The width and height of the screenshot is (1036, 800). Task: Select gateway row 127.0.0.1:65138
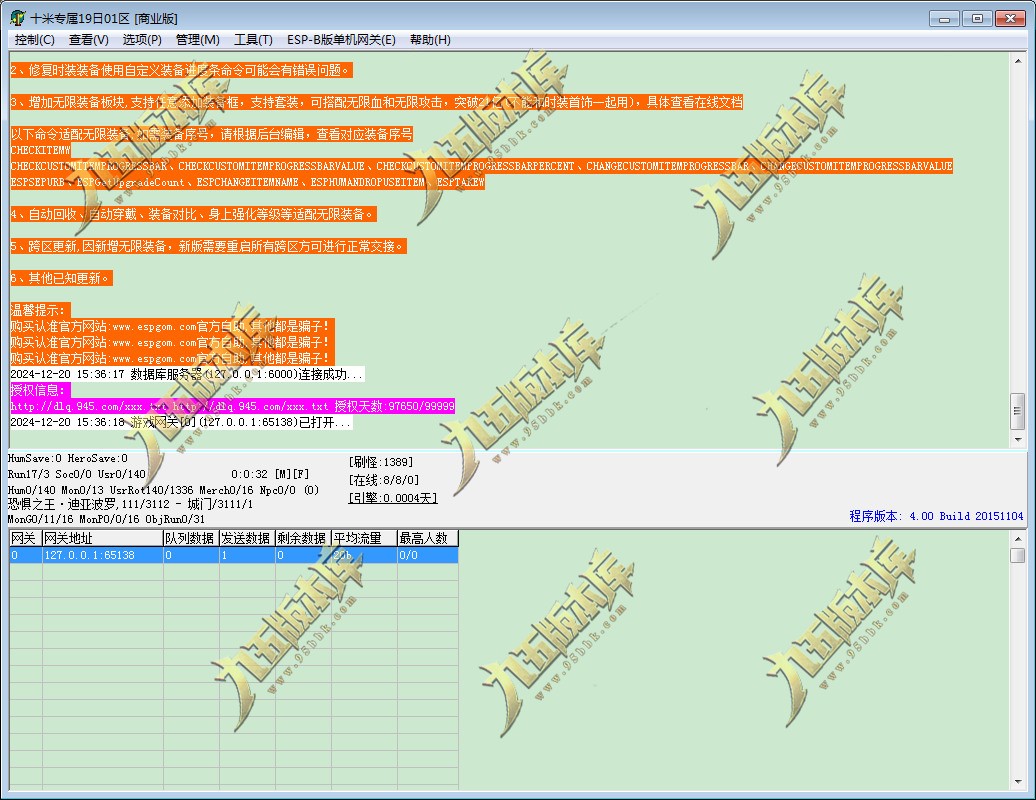[234, 555]
